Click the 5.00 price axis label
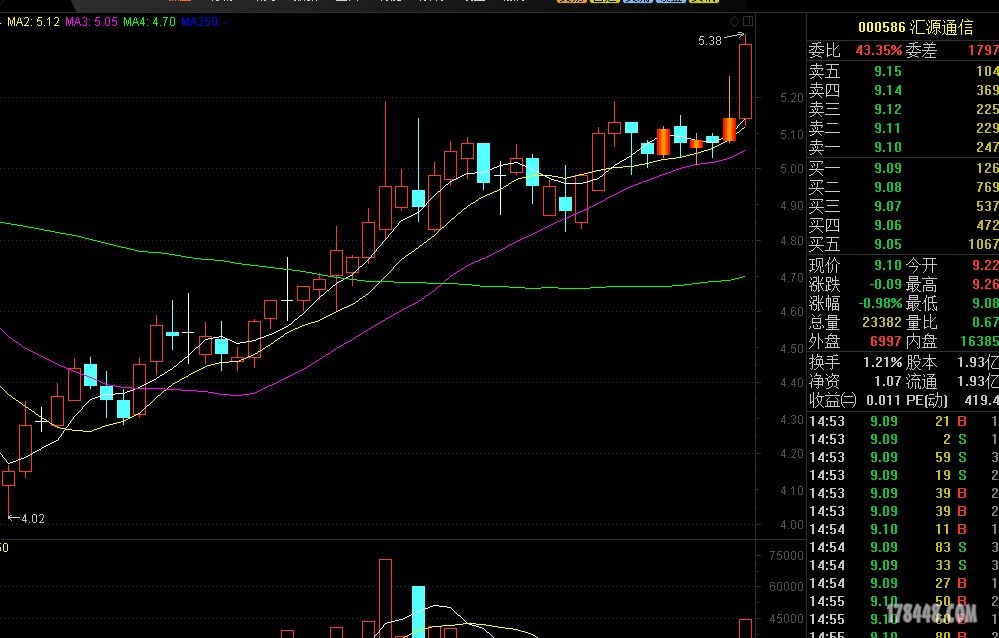Screen dimensions: 999x638 pos(792,169)
